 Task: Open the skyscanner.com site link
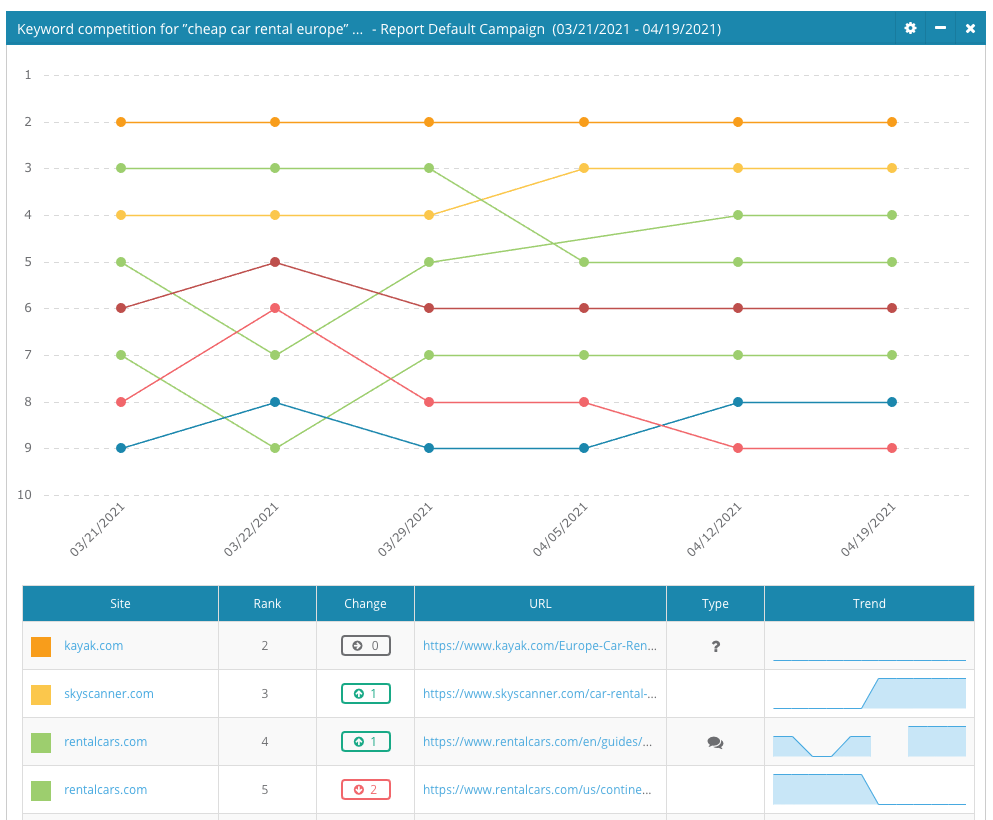point(109,693)
